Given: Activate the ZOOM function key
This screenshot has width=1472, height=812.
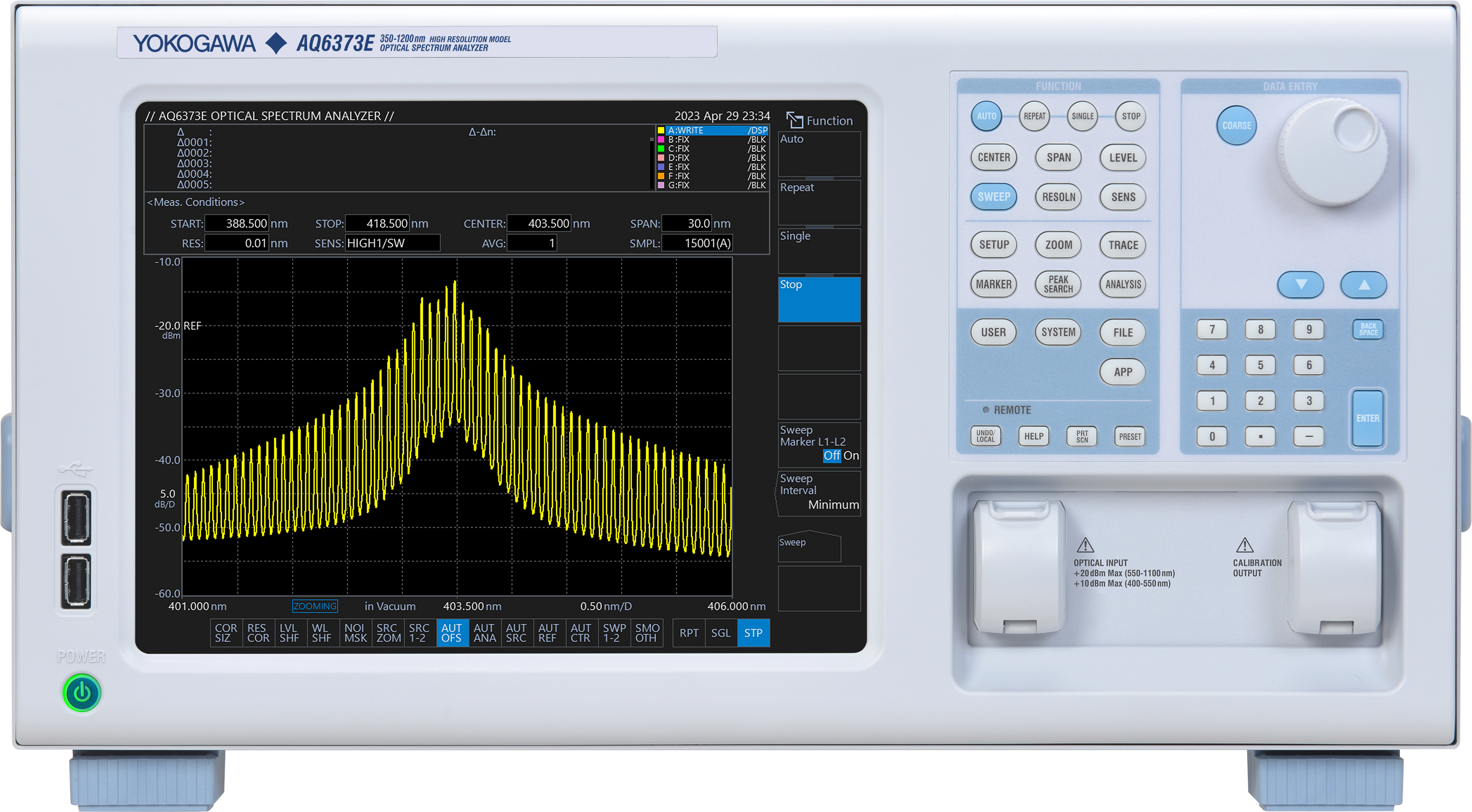Looking at the screenshot, I should (1058, 244).
